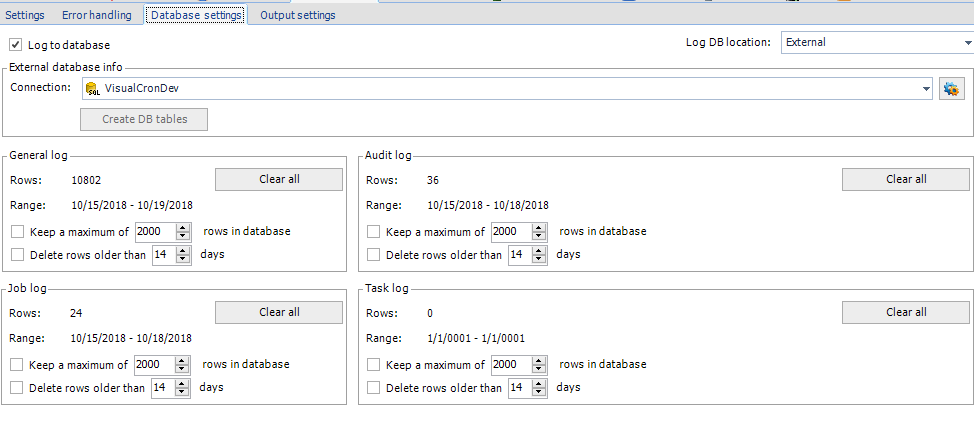Clear all rows in Job log
Viewport: 974px width, 427px height.
coord(279,312)
